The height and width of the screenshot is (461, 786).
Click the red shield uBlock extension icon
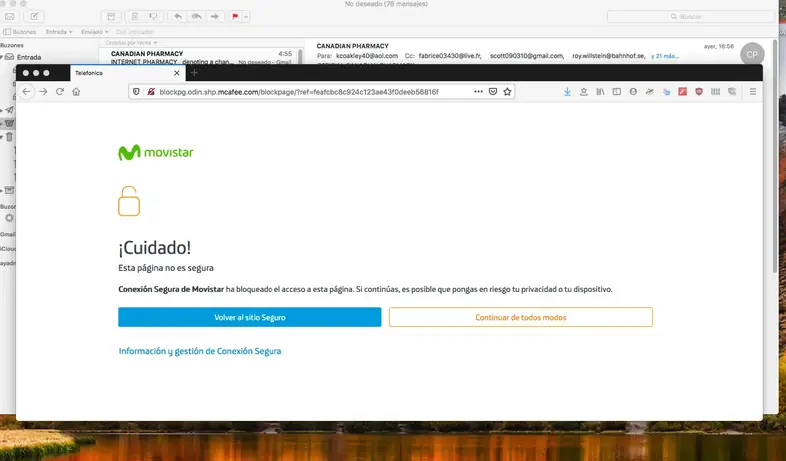(x=699, y=92)
